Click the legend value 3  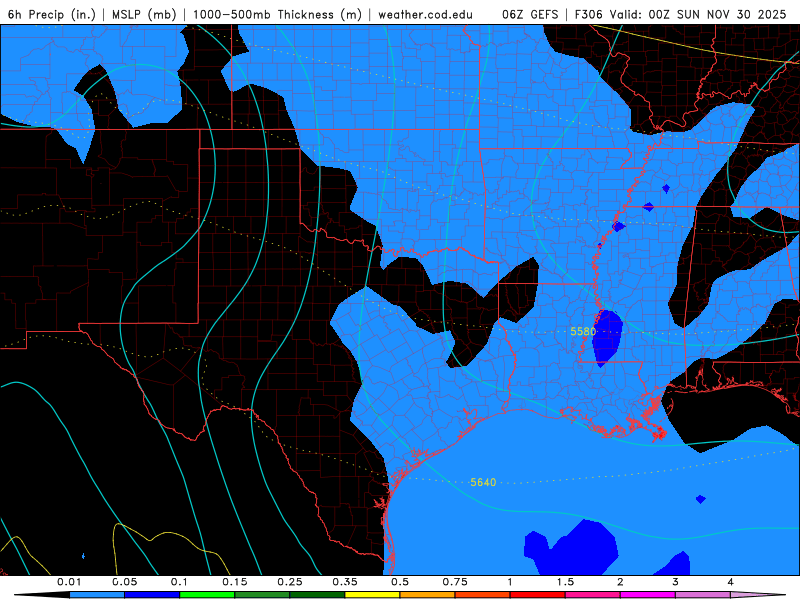tap(676, 582)
